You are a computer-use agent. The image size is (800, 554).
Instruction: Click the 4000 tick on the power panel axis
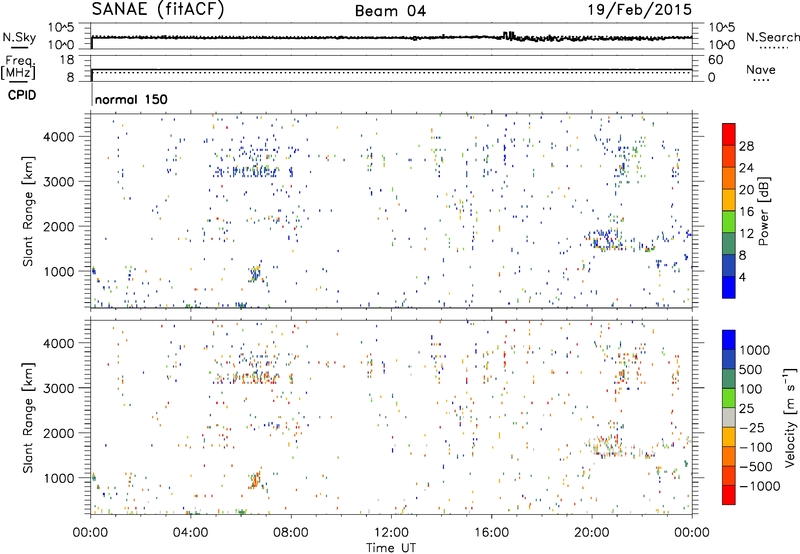[x=58, y=137]
